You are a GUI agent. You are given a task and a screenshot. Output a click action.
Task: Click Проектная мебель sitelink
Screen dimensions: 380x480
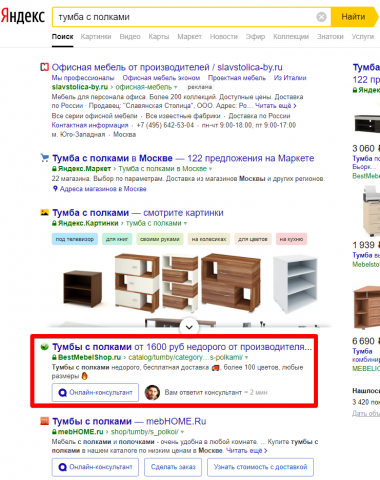click(237, 78)
